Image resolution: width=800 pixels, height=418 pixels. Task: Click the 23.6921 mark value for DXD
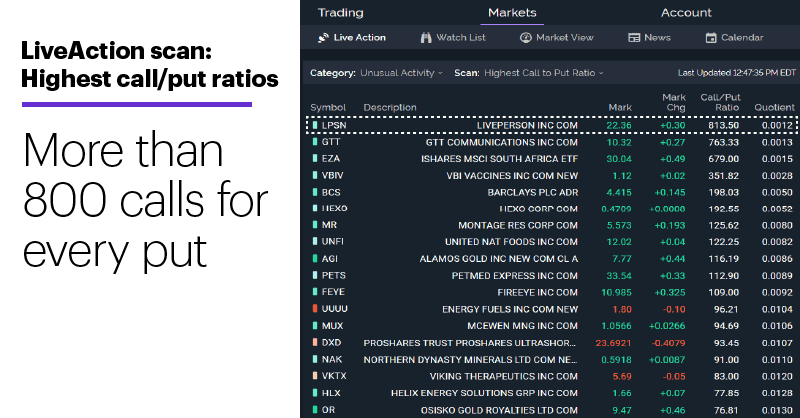[613, 343]
